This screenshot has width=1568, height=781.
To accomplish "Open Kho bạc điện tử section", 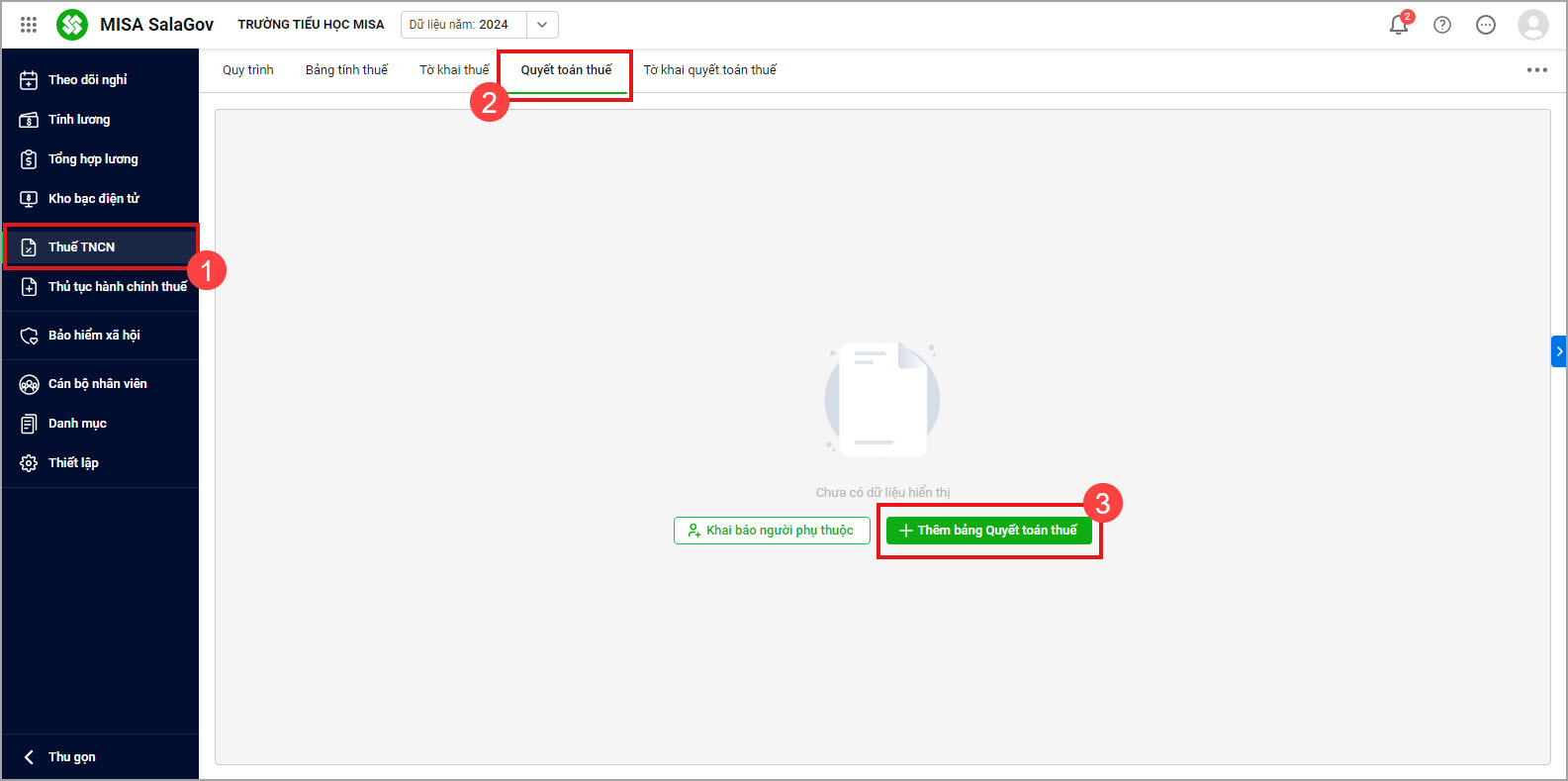I will coord(93,198).
